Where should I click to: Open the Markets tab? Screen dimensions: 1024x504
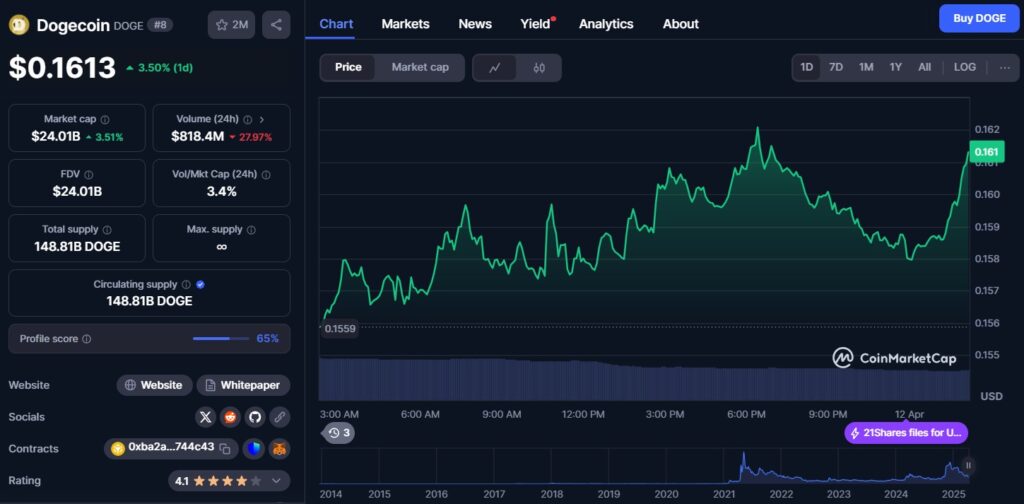(x=406, y=24)
